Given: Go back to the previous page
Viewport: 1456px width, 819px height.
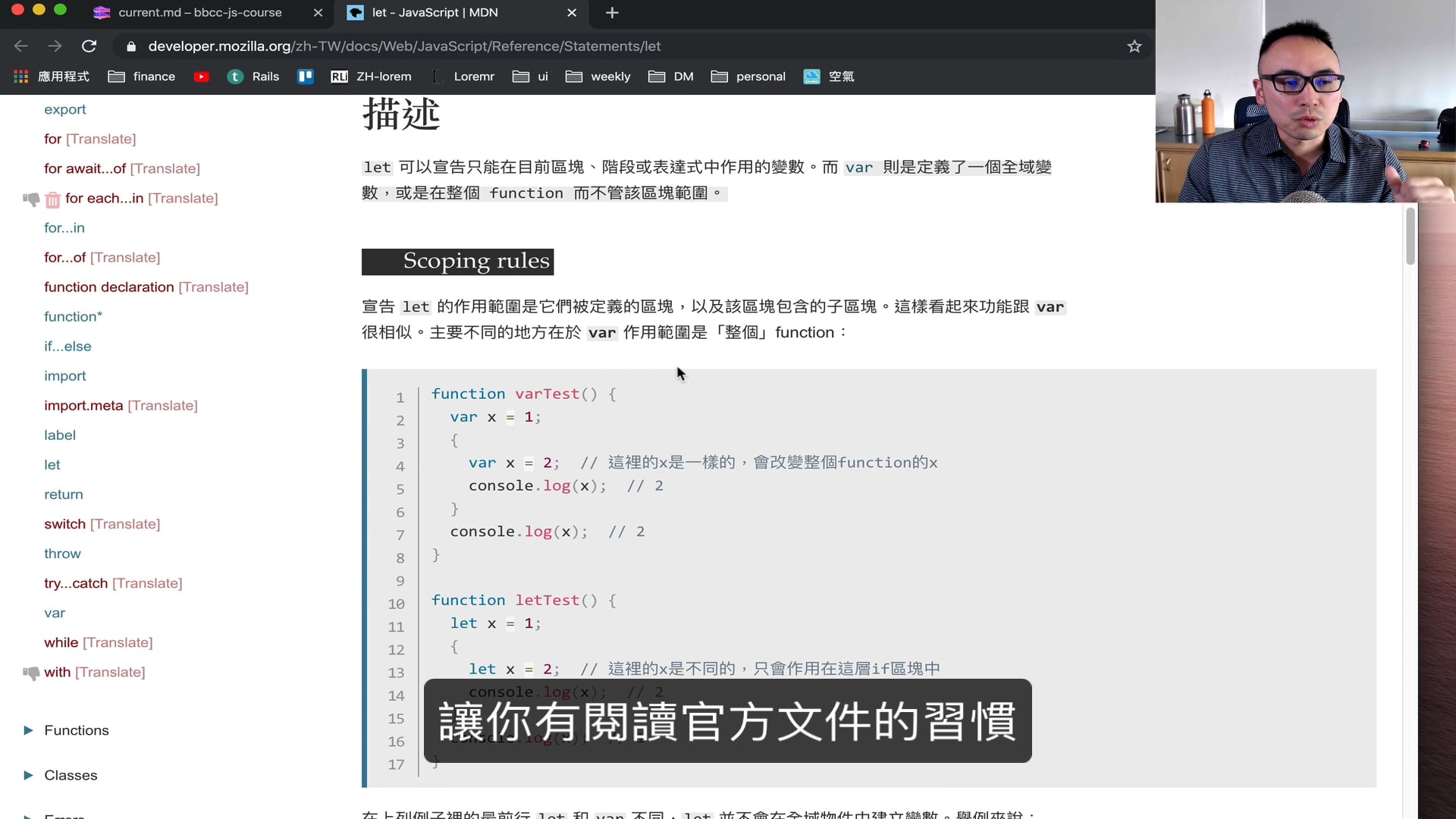Looking at the screenshot, I should click(x=20, y=46).
